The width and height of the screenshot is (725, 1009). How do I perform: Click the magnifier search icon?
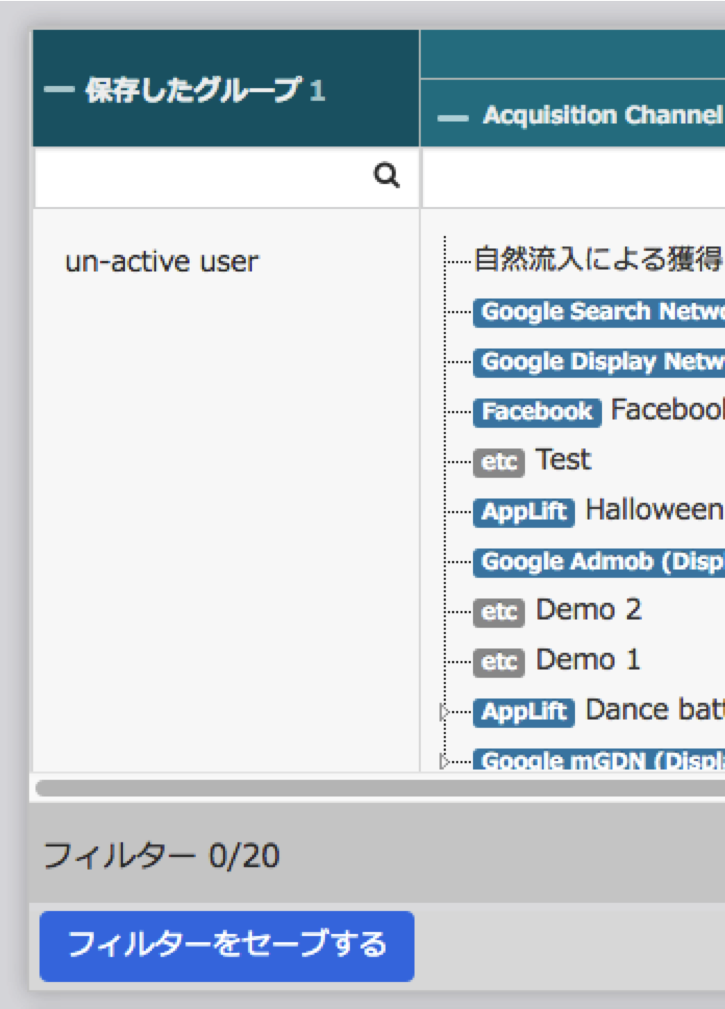coord(387,175)
